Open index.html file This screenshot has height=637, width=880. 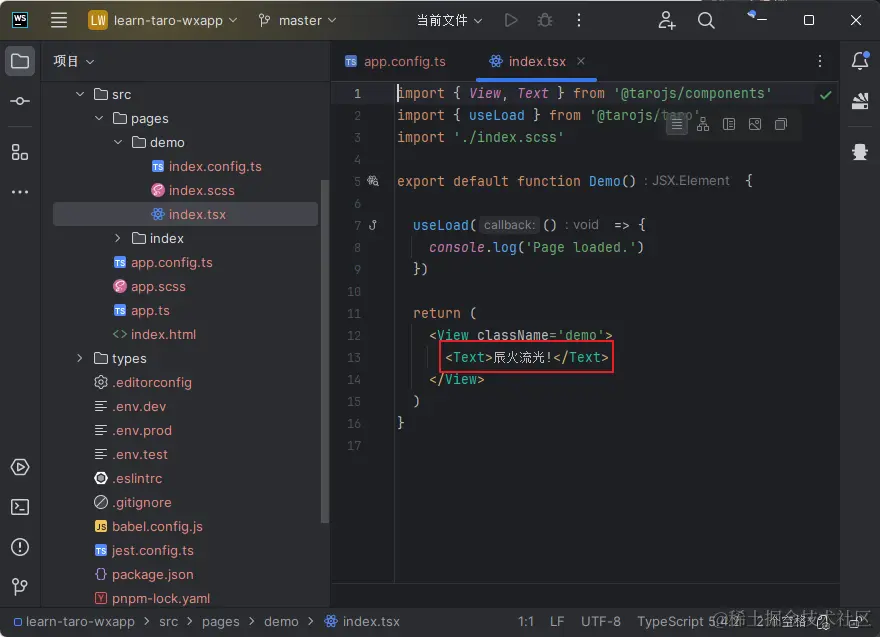(x=154, y=334)
